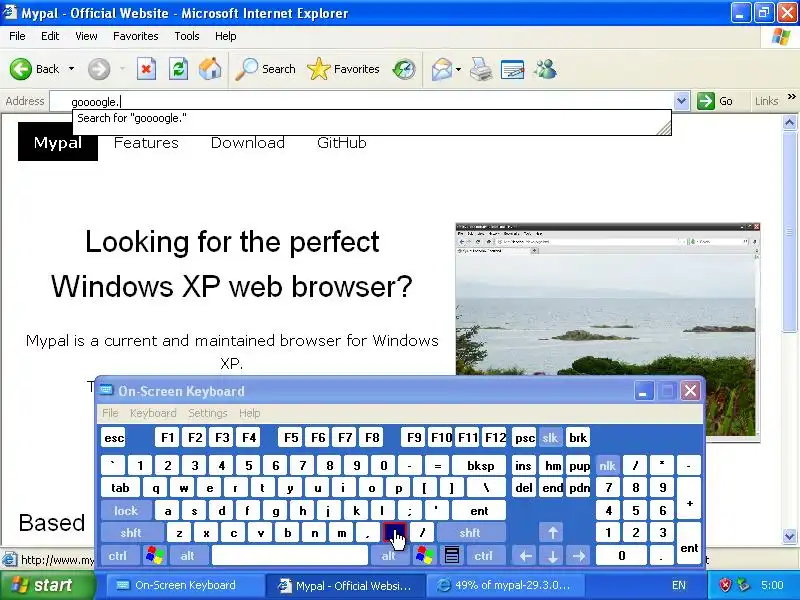Screen dimensions: 800x600
Task: Open the Messenger people icon
Action: 545,69
